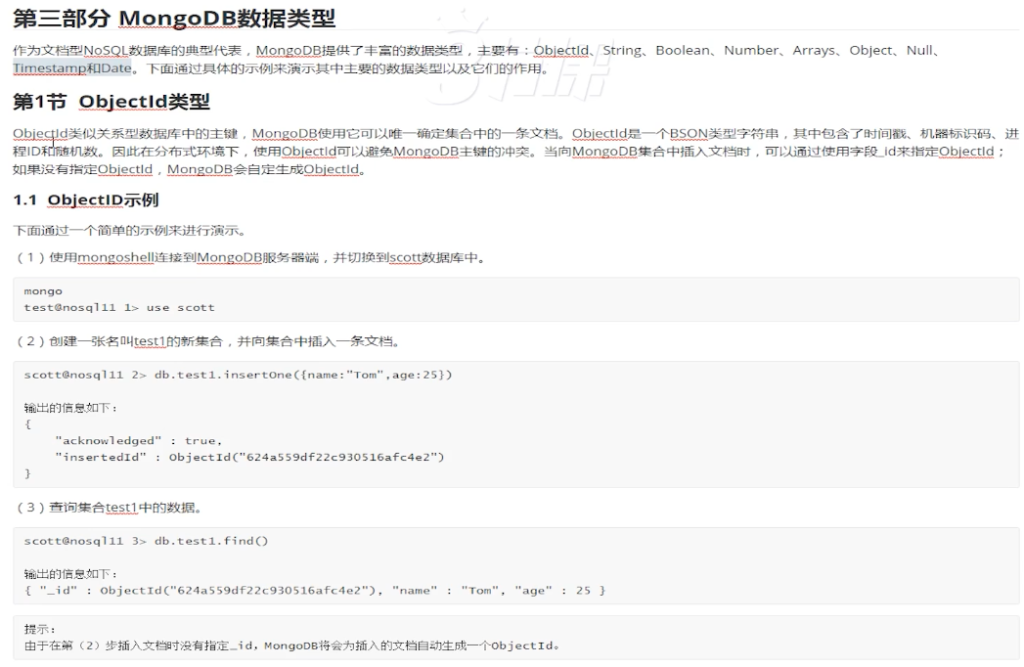
Task: Click code line "test@nosql11 1> use scott"
Action: [x=119, y=308]
